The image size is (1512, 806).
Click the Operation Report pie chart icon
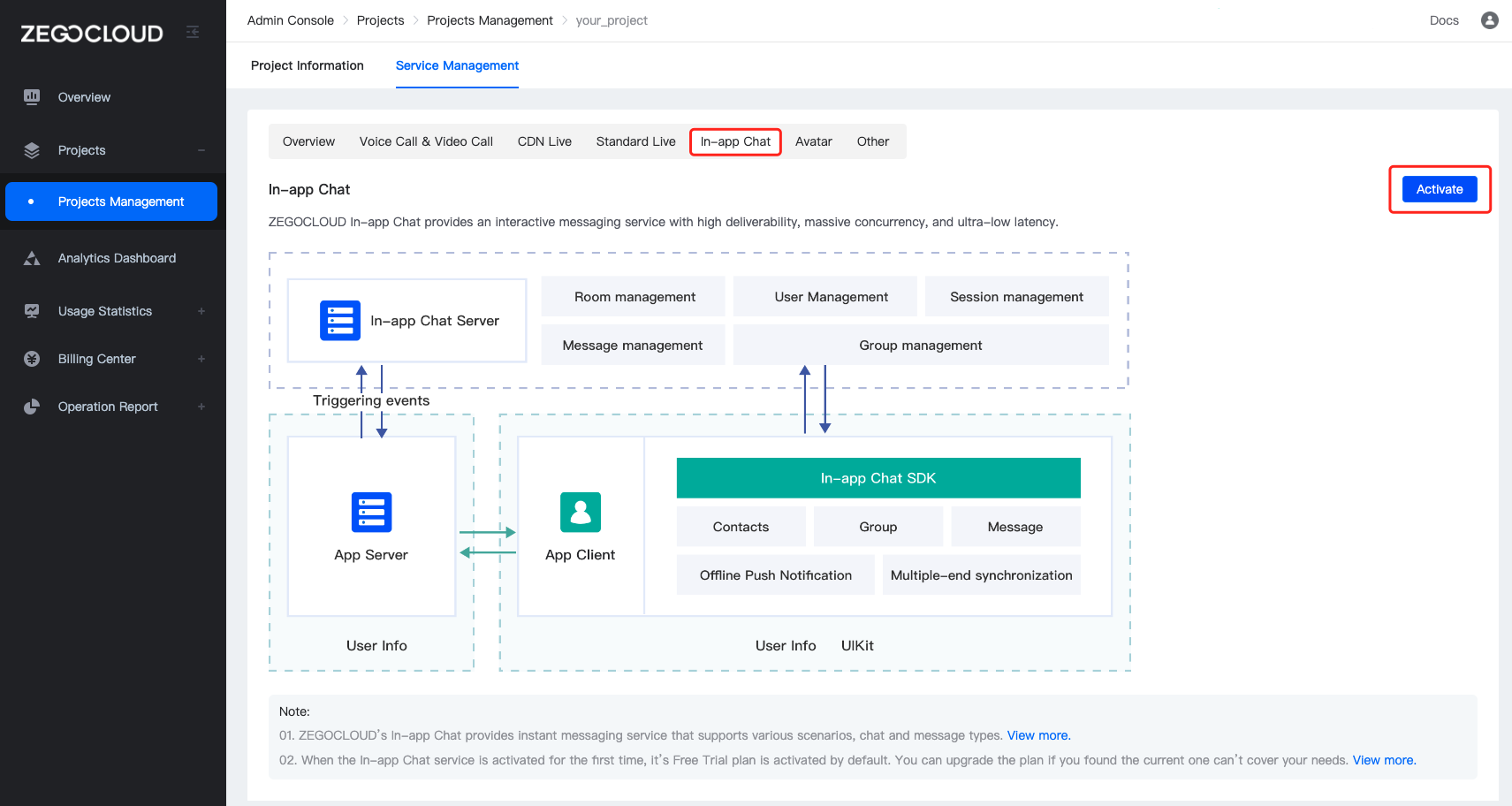(32, 407)
